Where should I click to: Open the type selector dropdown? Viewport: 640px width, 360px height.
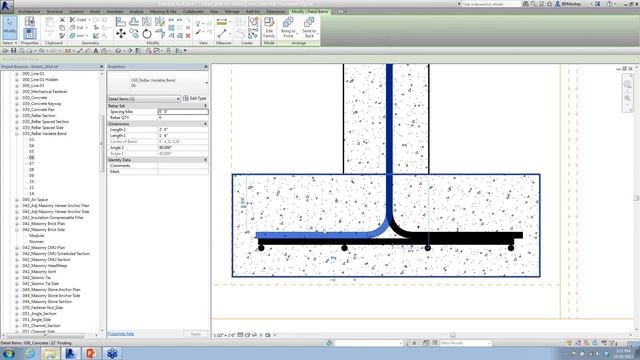click(x=206, y=83)
